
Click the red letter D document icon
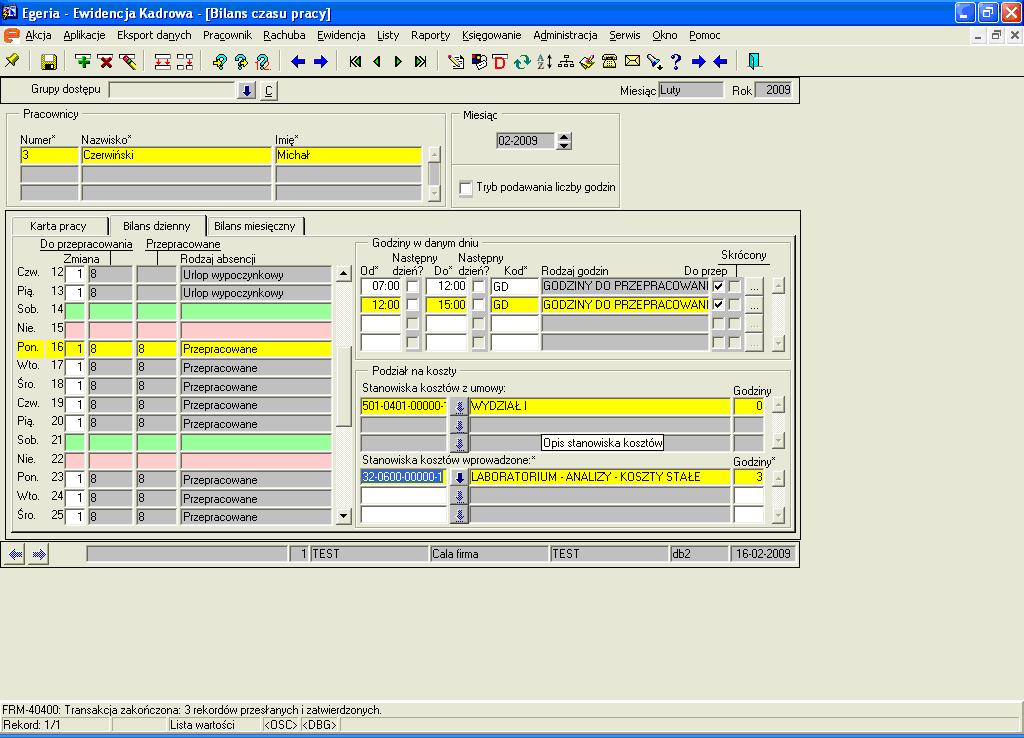(500, 62)
